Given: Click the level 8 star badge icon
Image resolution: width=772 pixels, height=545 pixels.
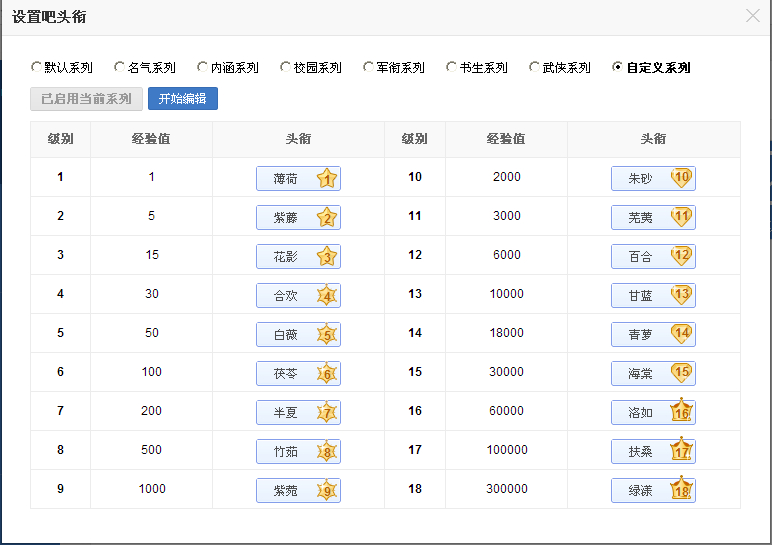Looking at the screenshot, I should point(327,451).
